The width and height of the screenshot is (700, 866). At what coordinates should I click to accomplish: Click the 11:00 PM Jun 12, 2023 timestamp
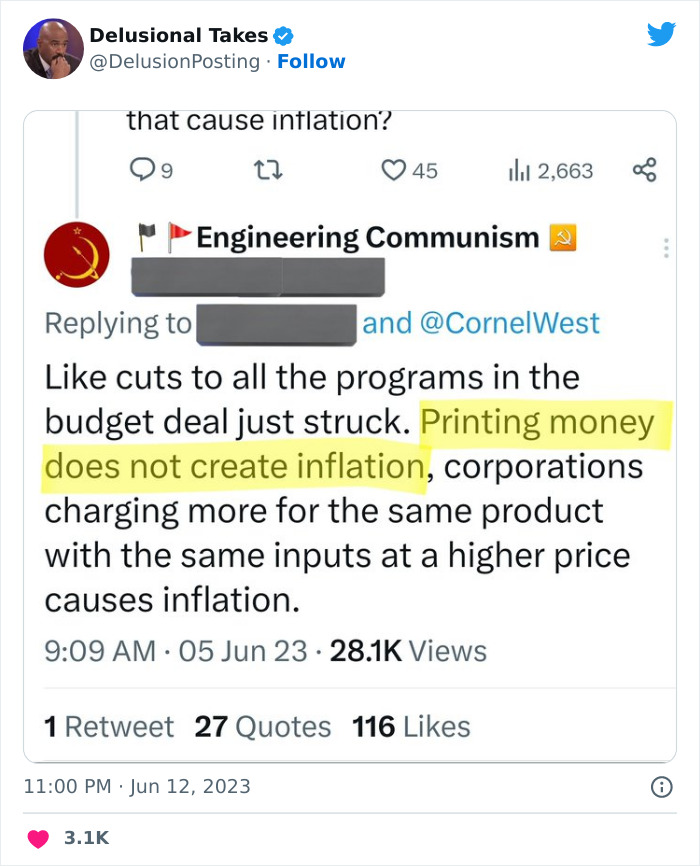136,787
